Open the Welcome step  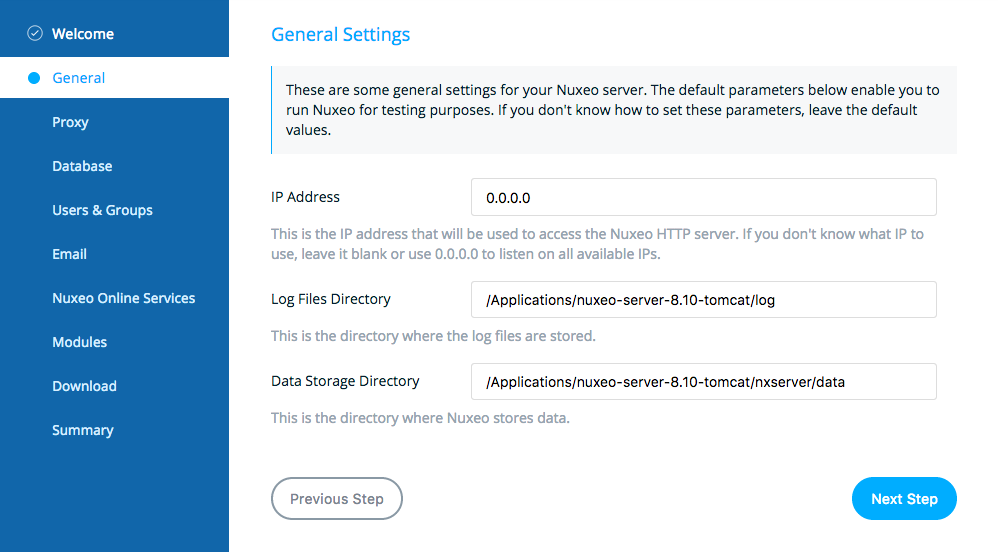tap(83, 34)
